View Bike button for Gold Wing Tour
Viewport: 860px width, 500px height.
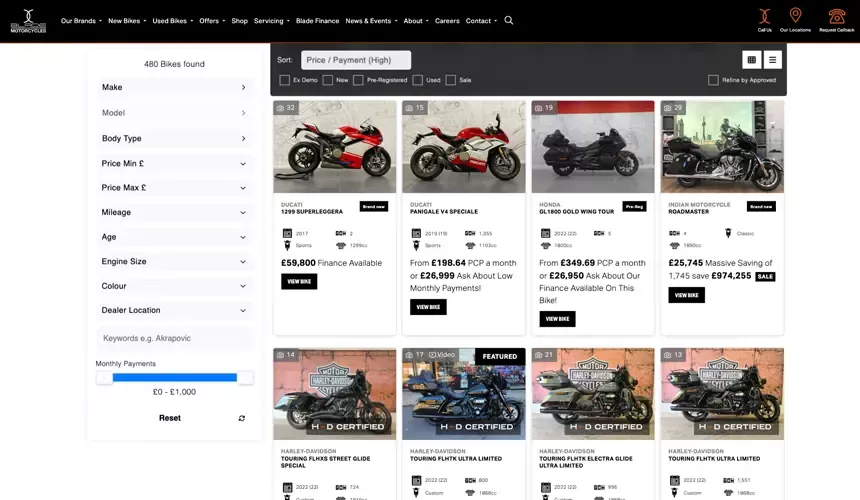pyautogui.click(x=557, y=319)
